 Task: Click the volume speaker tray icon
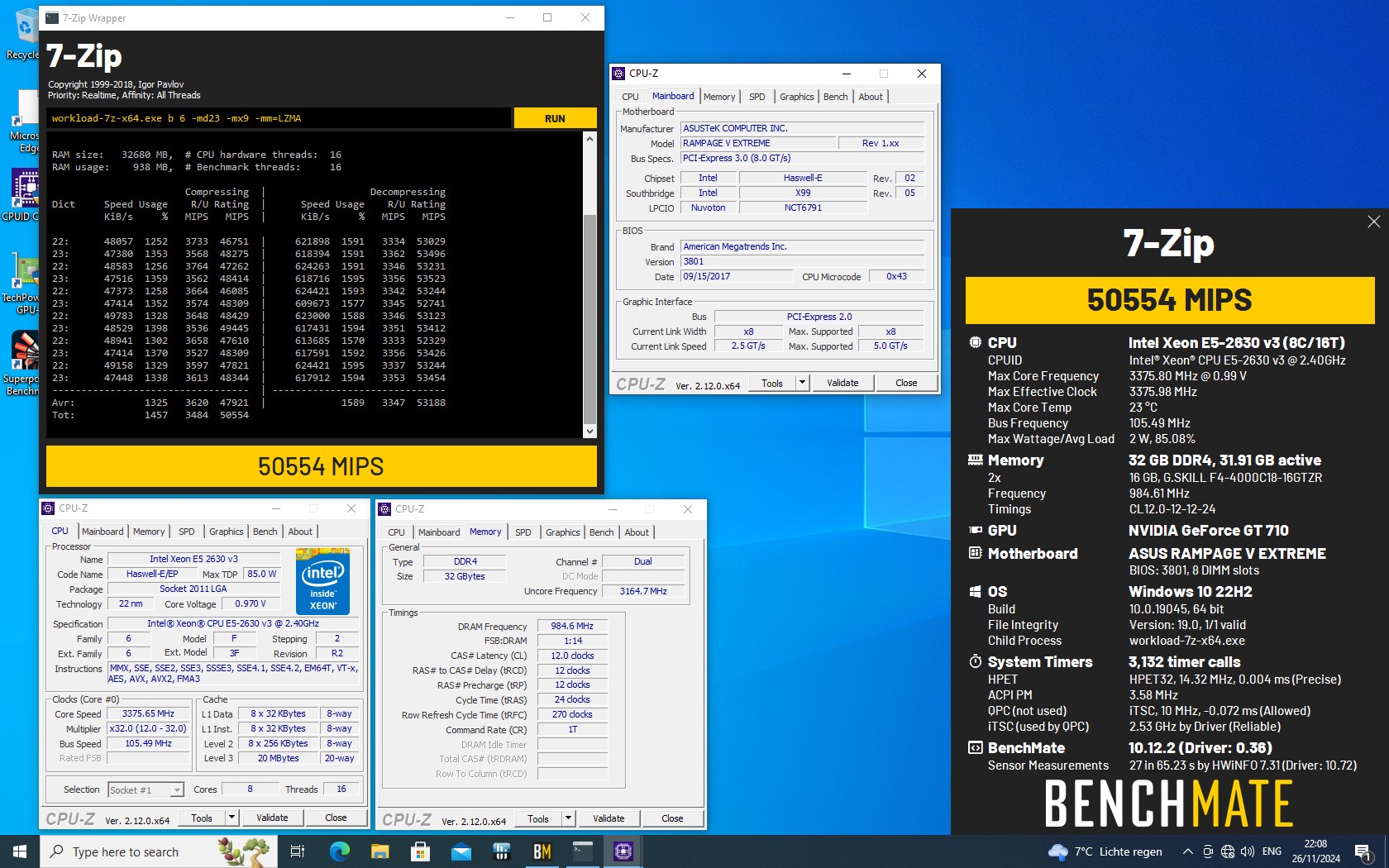(1248, 851)
